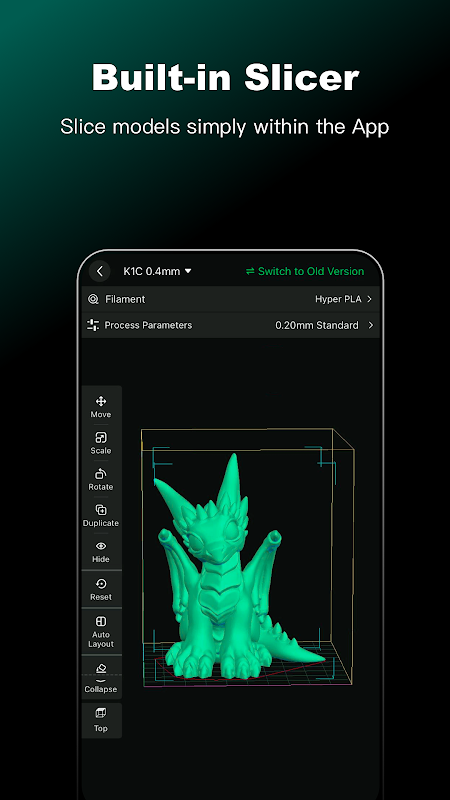This screenshot has height=800, width=450.
Task: Open the Filament row chevron
Action: click(370, 299)
